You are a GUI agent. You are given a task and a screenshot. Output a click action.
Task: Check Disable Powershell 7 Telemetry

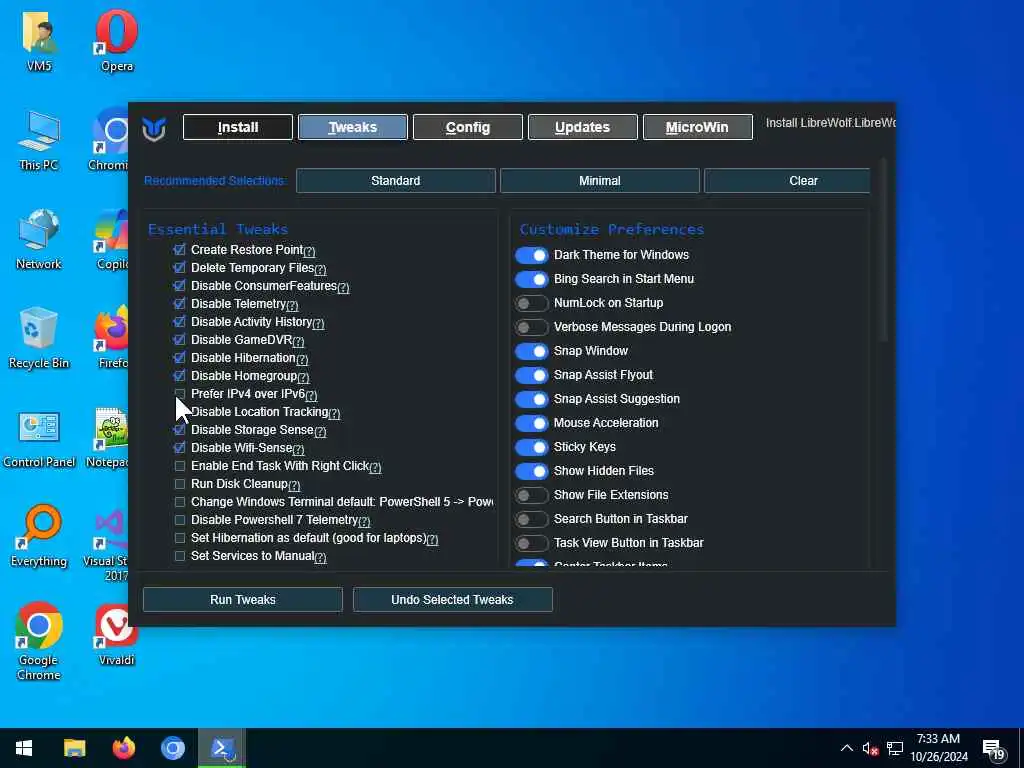pyautogui.click(x=180, y=520)
